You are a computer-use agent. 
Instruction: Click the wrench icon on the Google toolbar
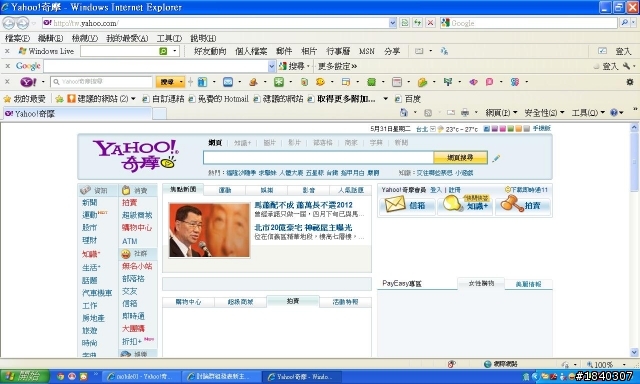click(x=626, y=66)
